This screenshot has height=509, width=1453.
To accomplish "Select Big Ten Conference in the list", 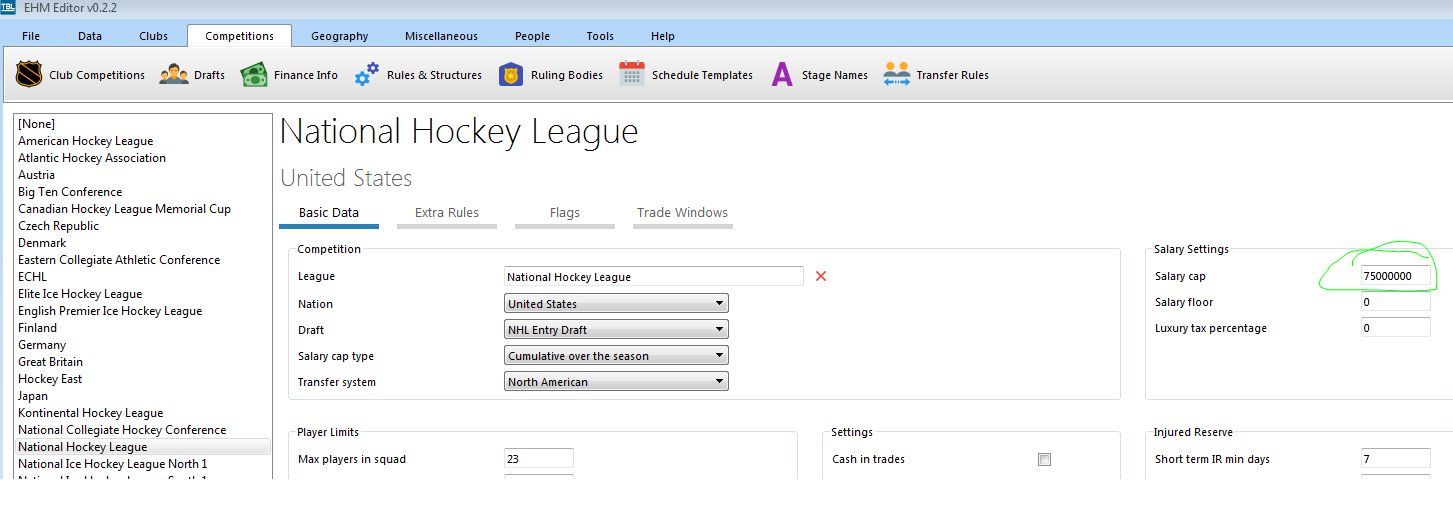I will pos(143,192).
